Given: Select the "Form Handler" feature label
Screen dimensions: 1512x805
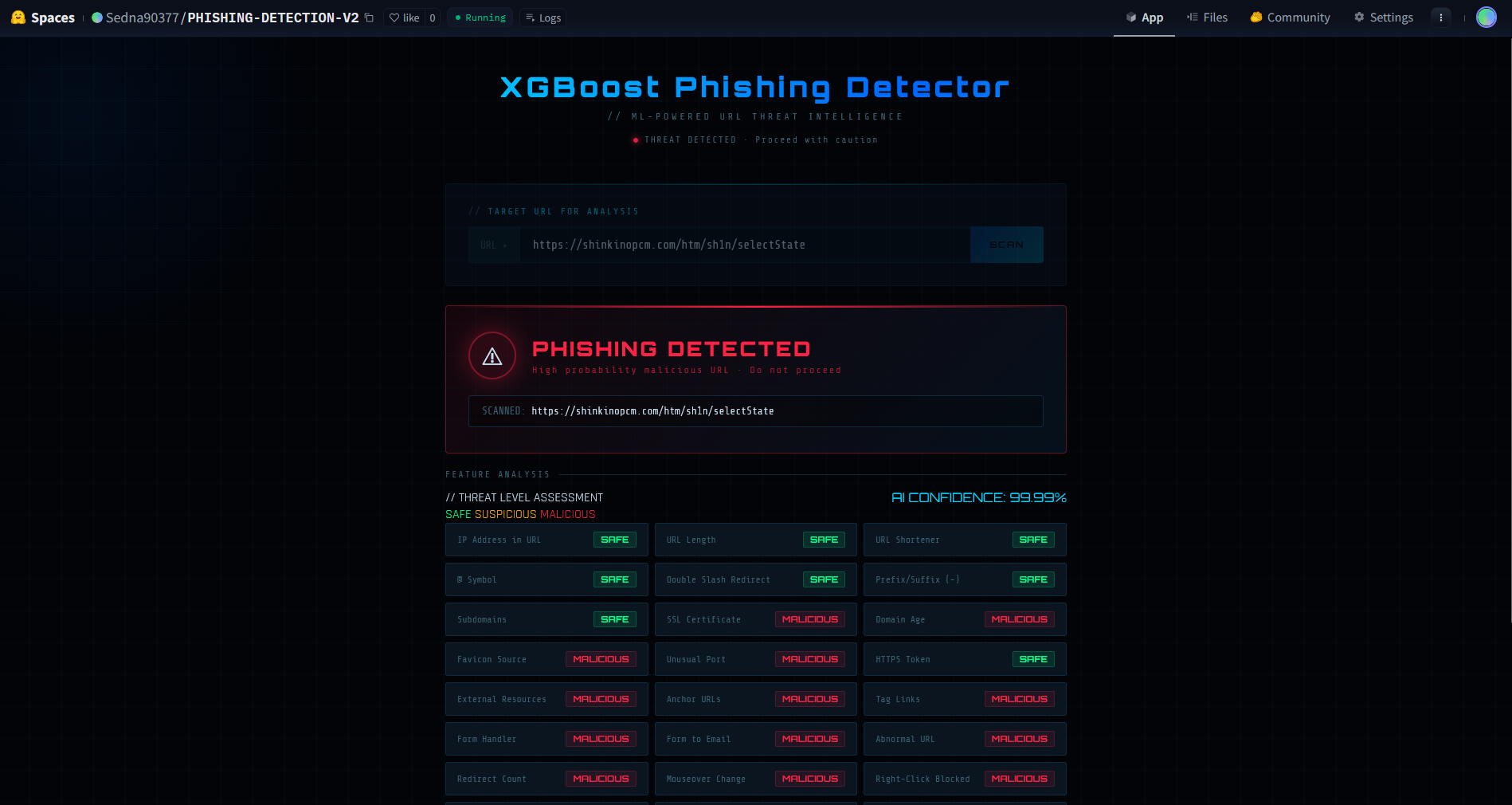Looking at the screenshot, I should pos(487,739).
